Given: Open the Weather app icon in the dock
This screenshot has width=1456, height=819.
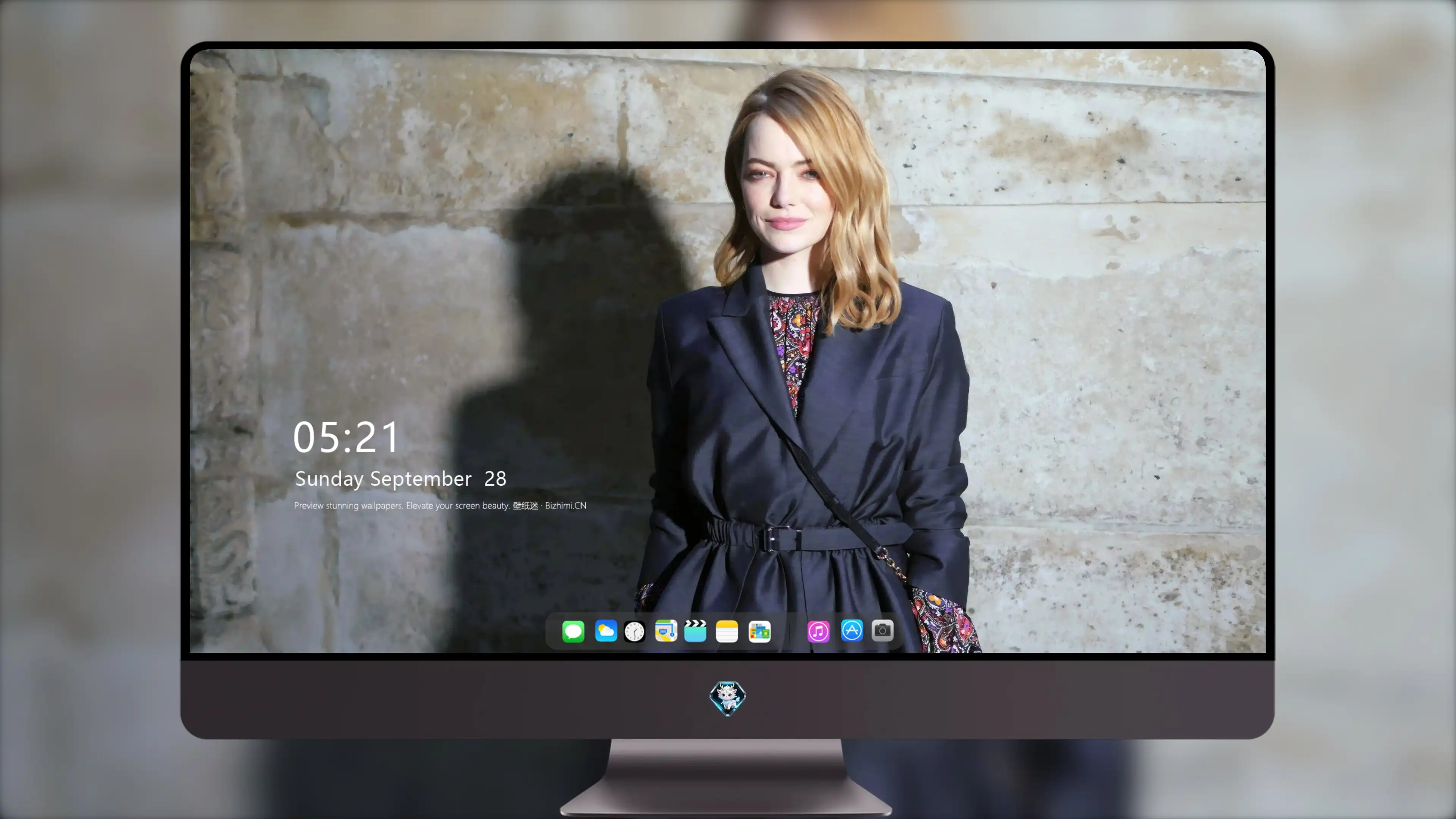Looking at the screenshot, I should pos(606,631).
